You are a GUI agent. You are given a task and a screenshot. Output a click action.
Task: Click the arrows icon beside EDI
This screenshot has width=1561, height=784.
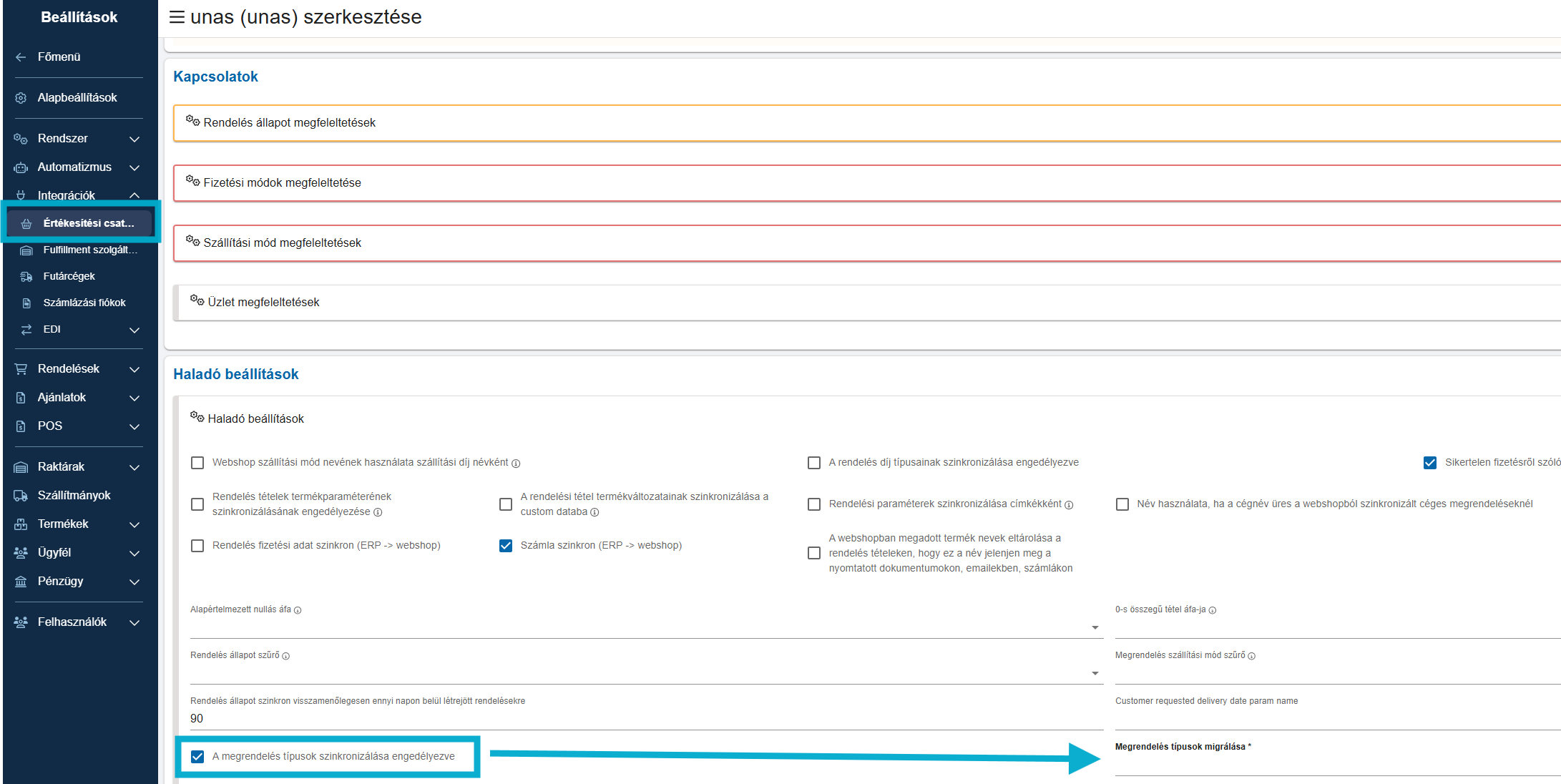coord(26,330)
